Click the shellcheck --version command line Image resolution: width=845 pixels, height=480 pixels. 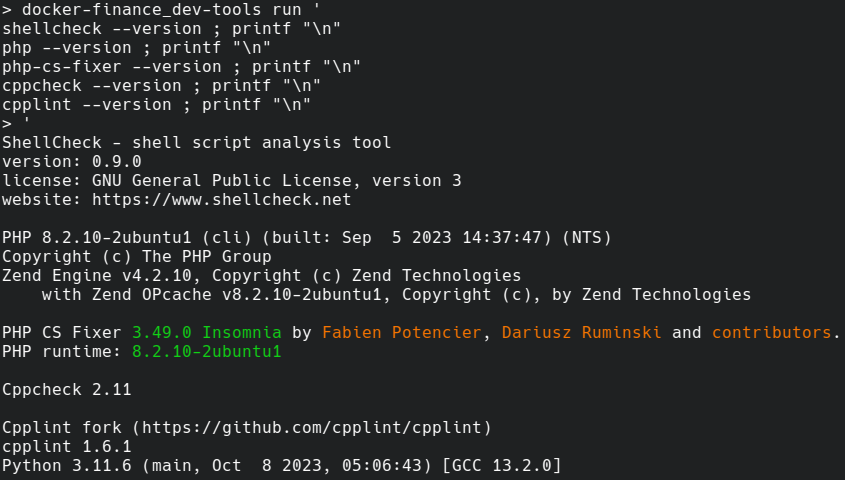[x=171, y=28]
